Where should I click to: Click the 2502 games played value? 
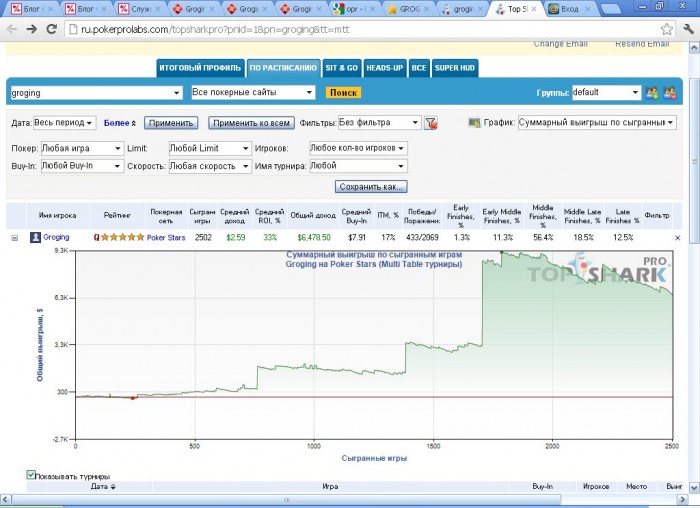pyautogui.click(x=203, y=237)
